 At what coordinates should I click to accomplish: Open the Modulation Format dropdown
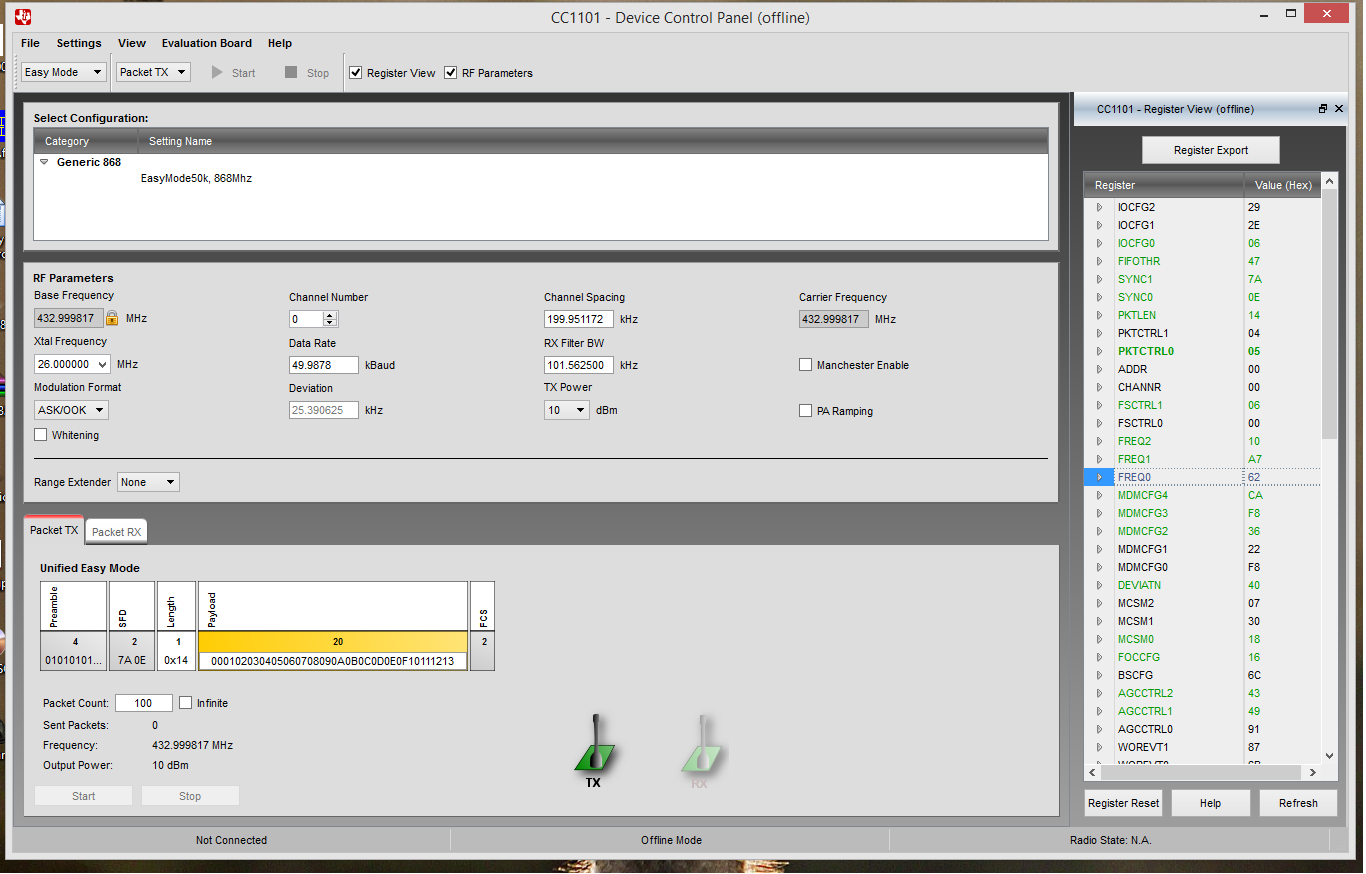pyautogui.click(x=71, y=410)
